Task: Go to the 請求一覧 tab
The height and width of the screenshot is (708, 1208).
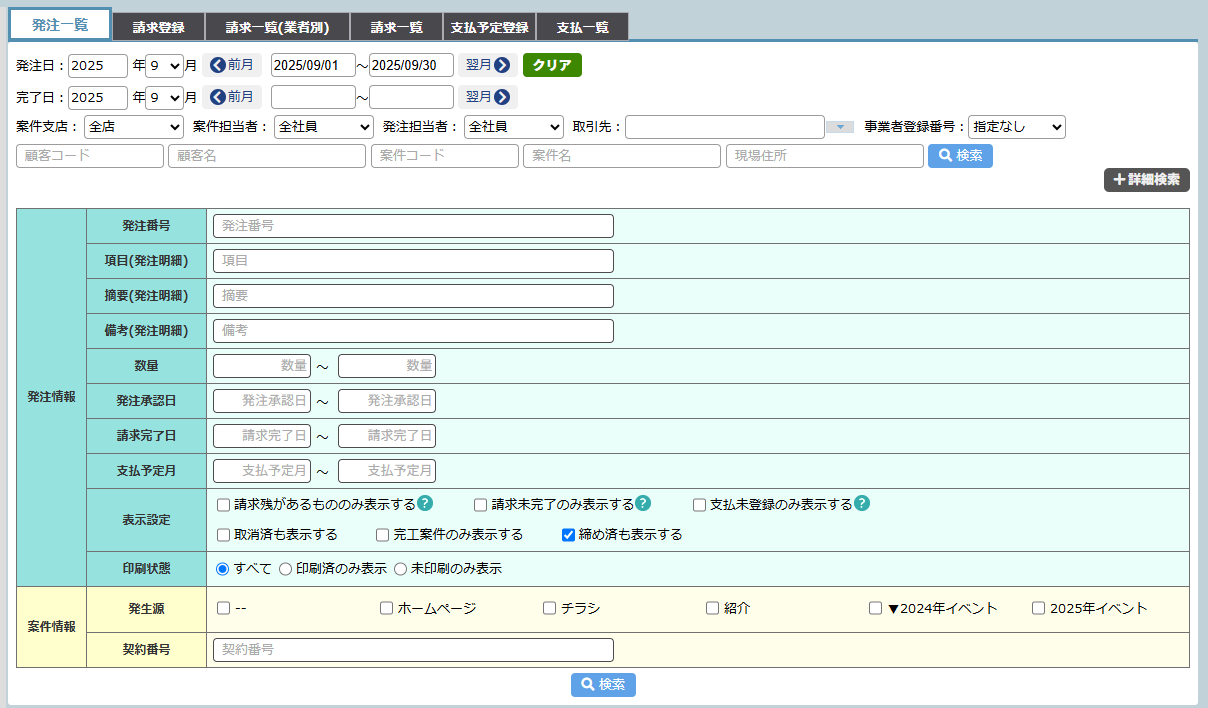Action: pos(395,27)
